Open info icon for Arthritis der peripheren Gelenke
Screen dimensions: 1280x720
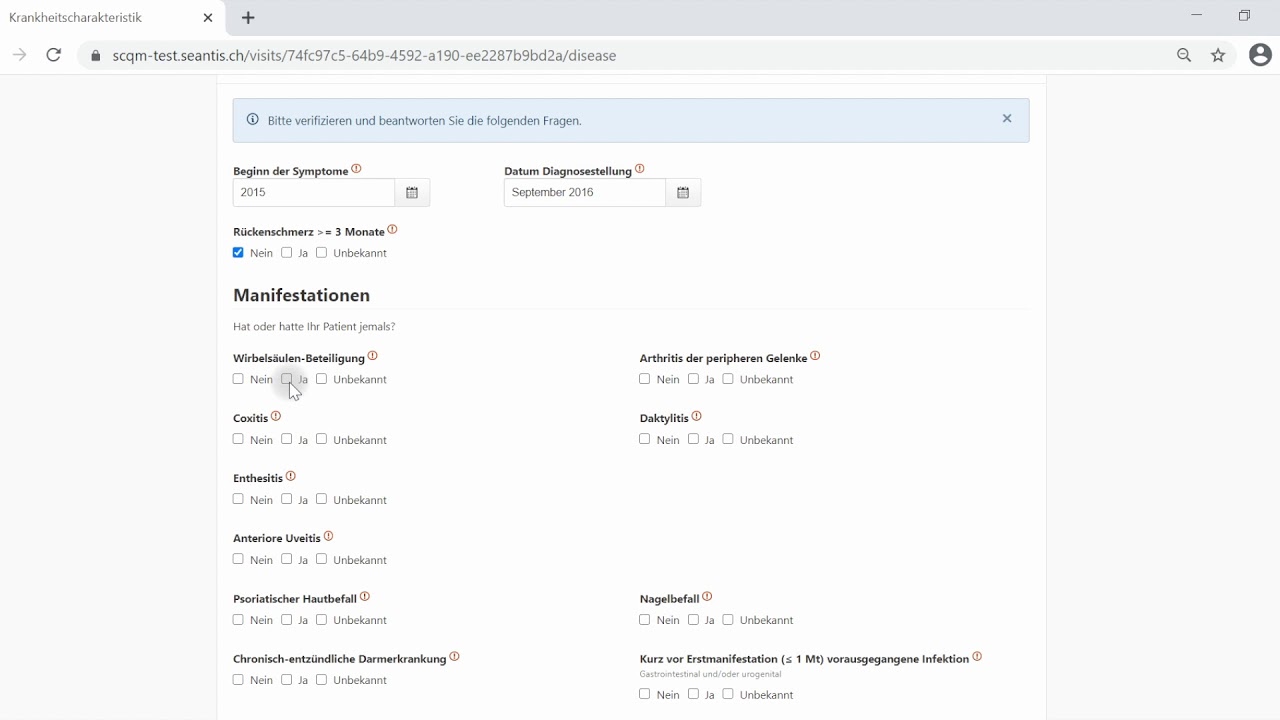816,355
